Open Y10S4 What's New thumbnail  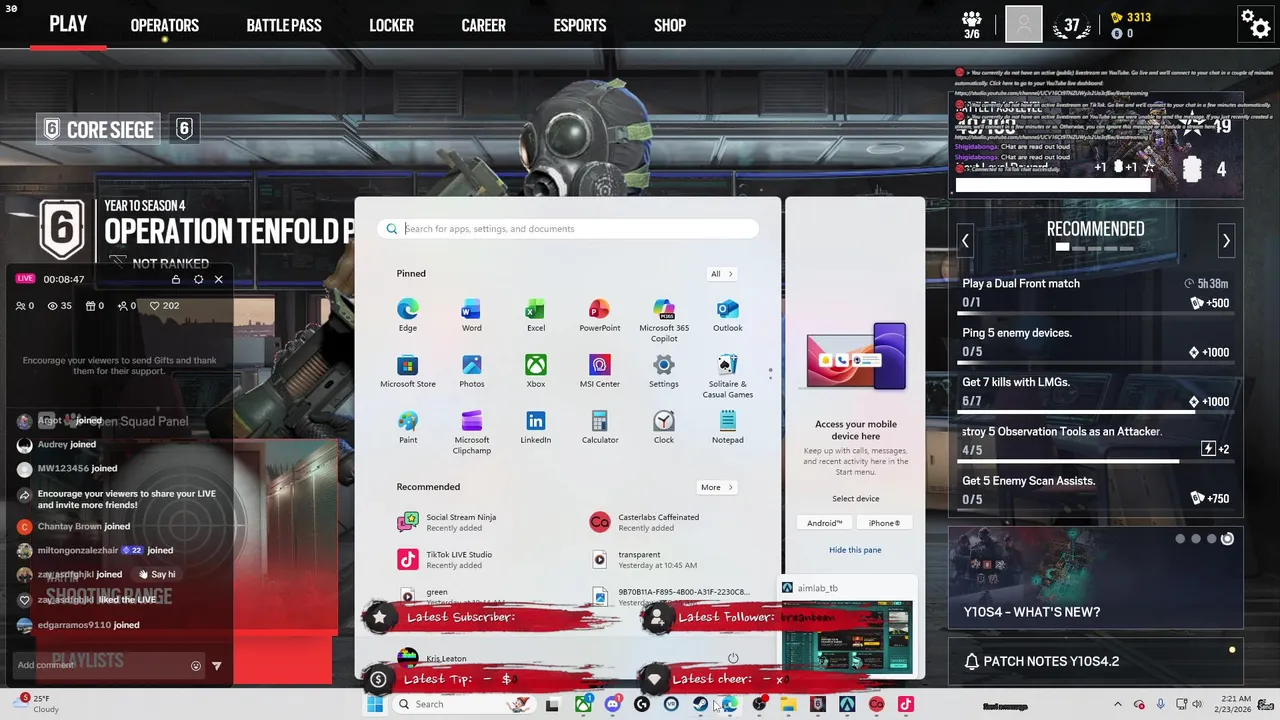(1096, 577)
